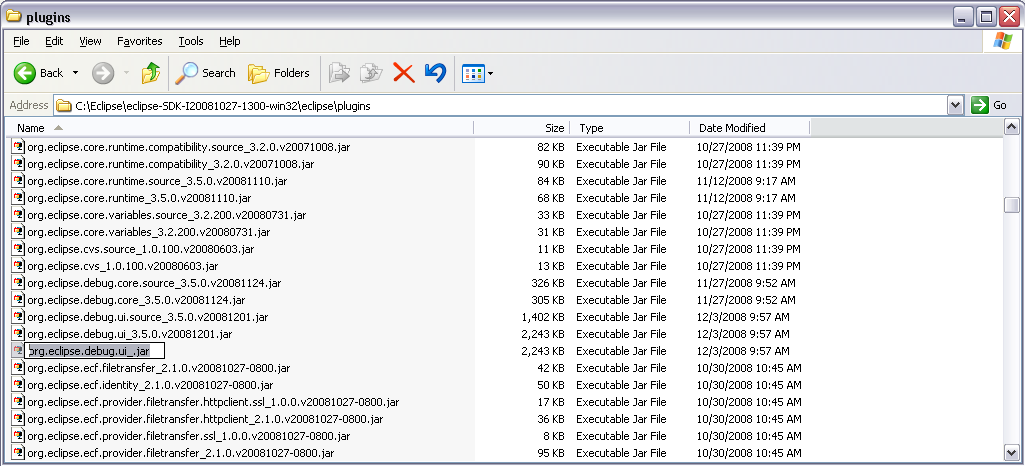Image resolution: width=1025 pixels, height=466 pixels.
Task: Toggle the Folders pane
Action: 278,73
